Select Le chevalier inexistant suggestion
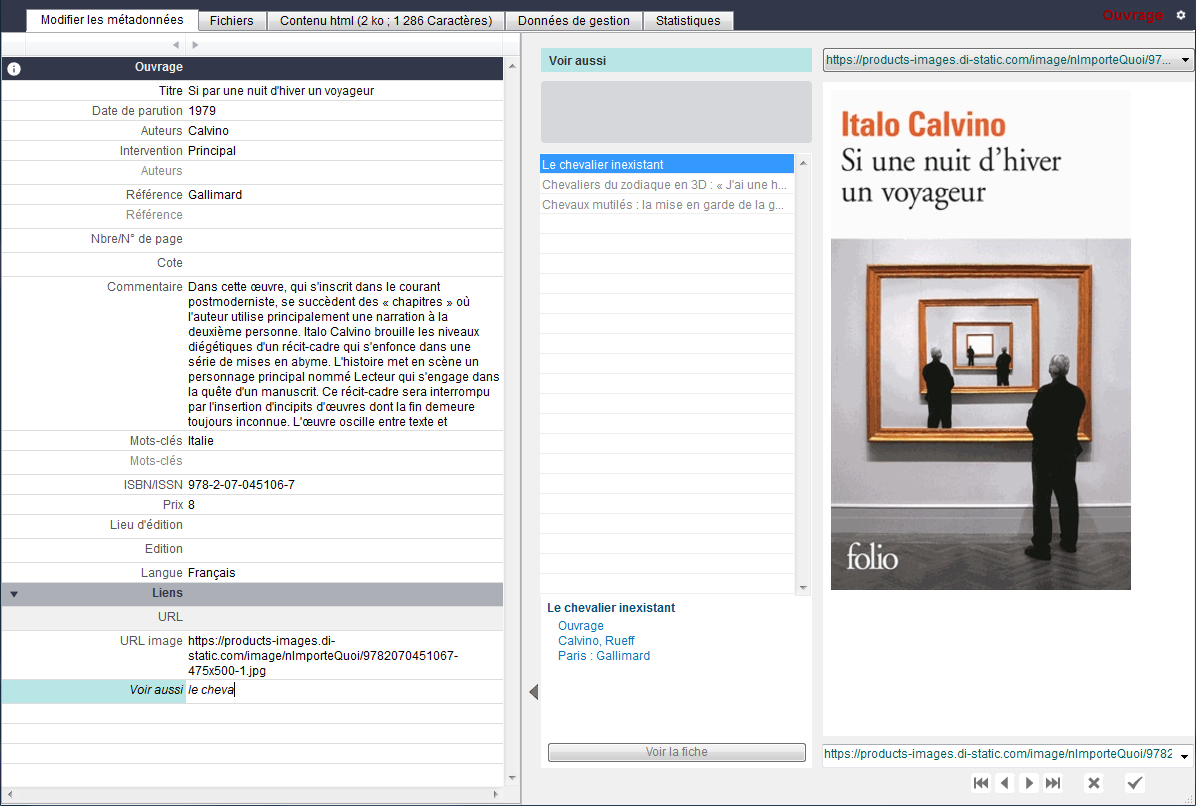This screenshot has width=1196, height=806. point(667,164)
